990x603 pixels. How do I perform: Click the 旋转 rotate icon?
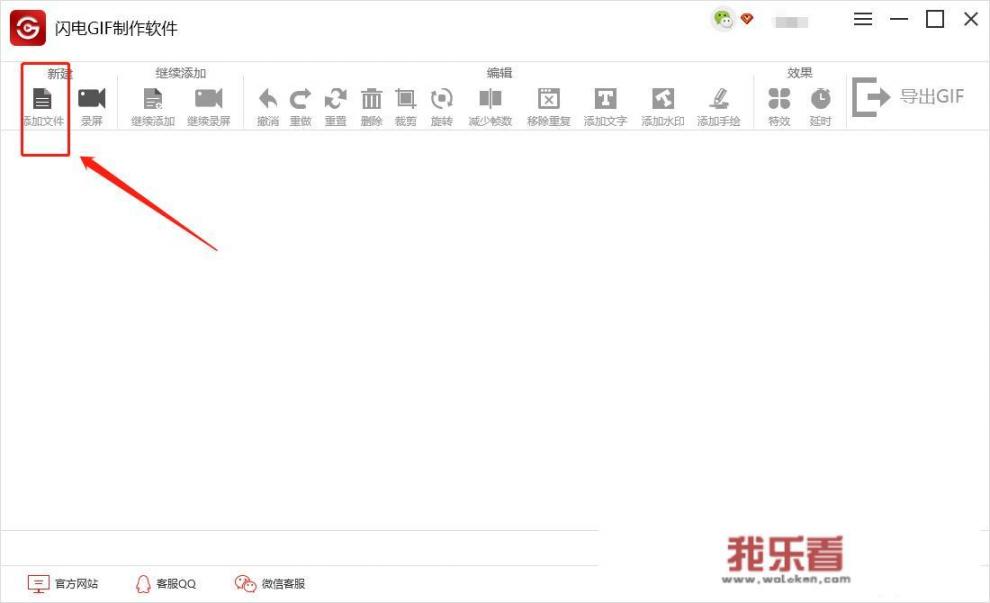[441, 99]
